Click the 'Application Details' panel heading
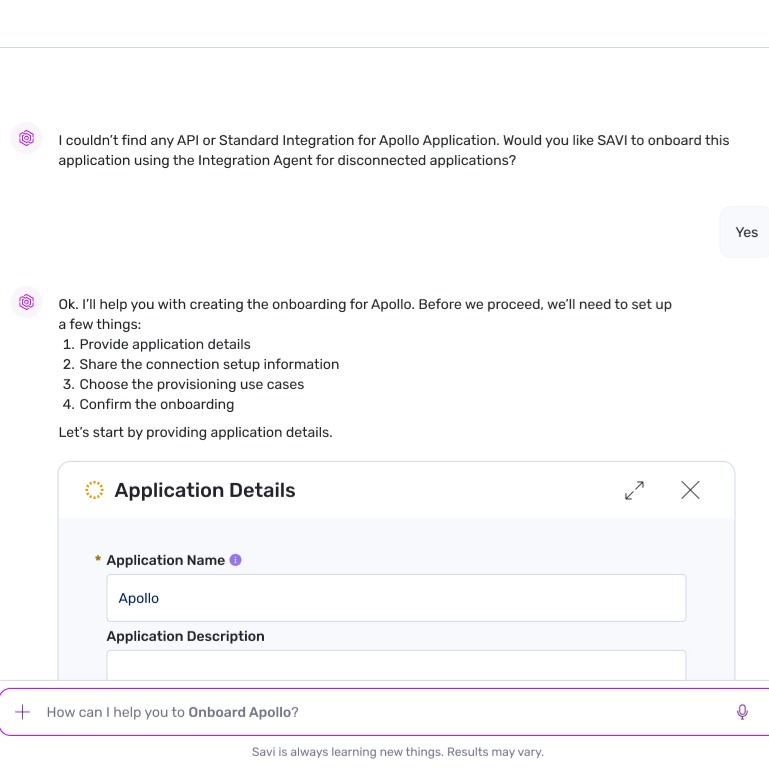The image size is (769, 768). pyautogui.click(x=205, y=490)
